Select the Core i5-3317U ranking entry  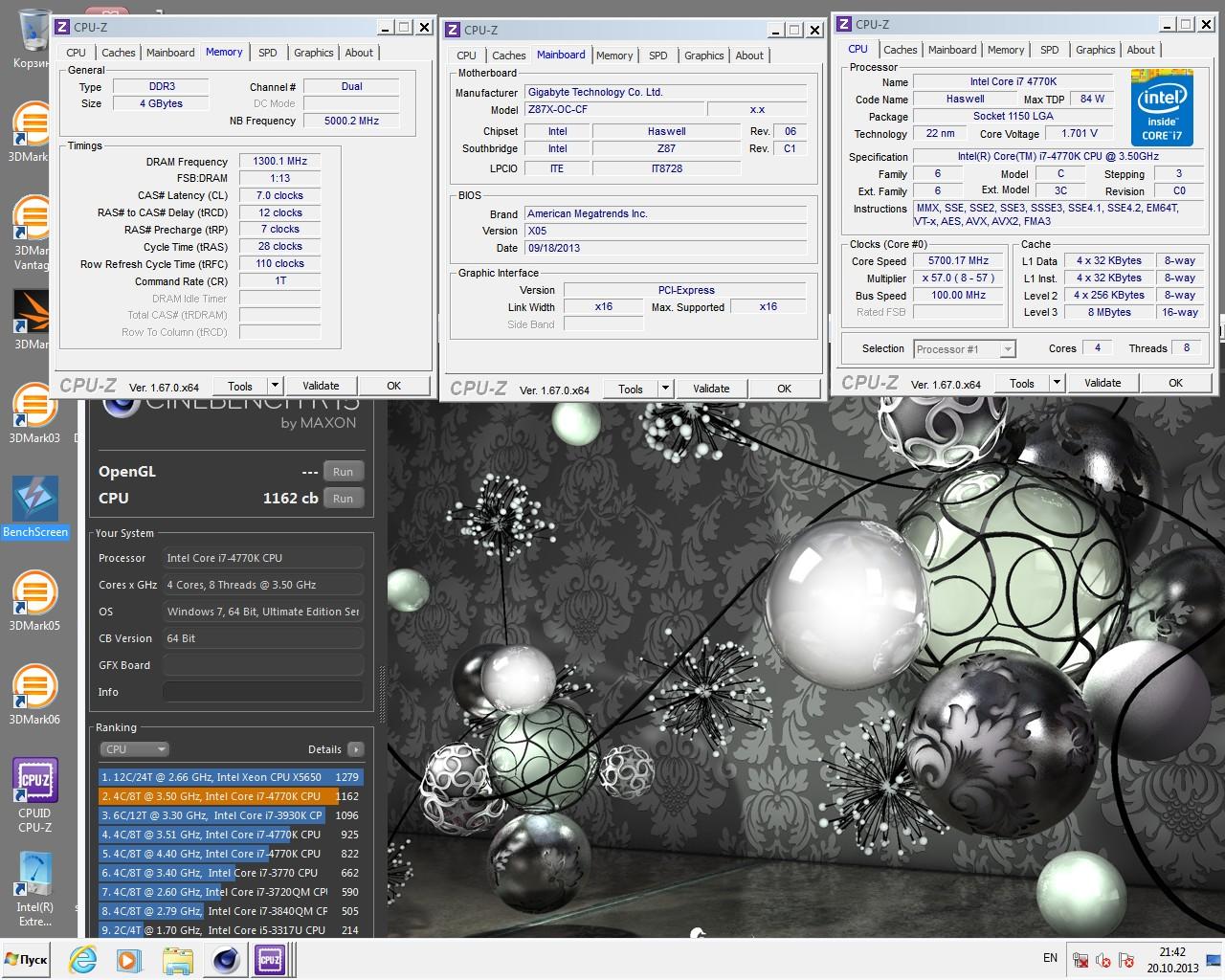230,930
